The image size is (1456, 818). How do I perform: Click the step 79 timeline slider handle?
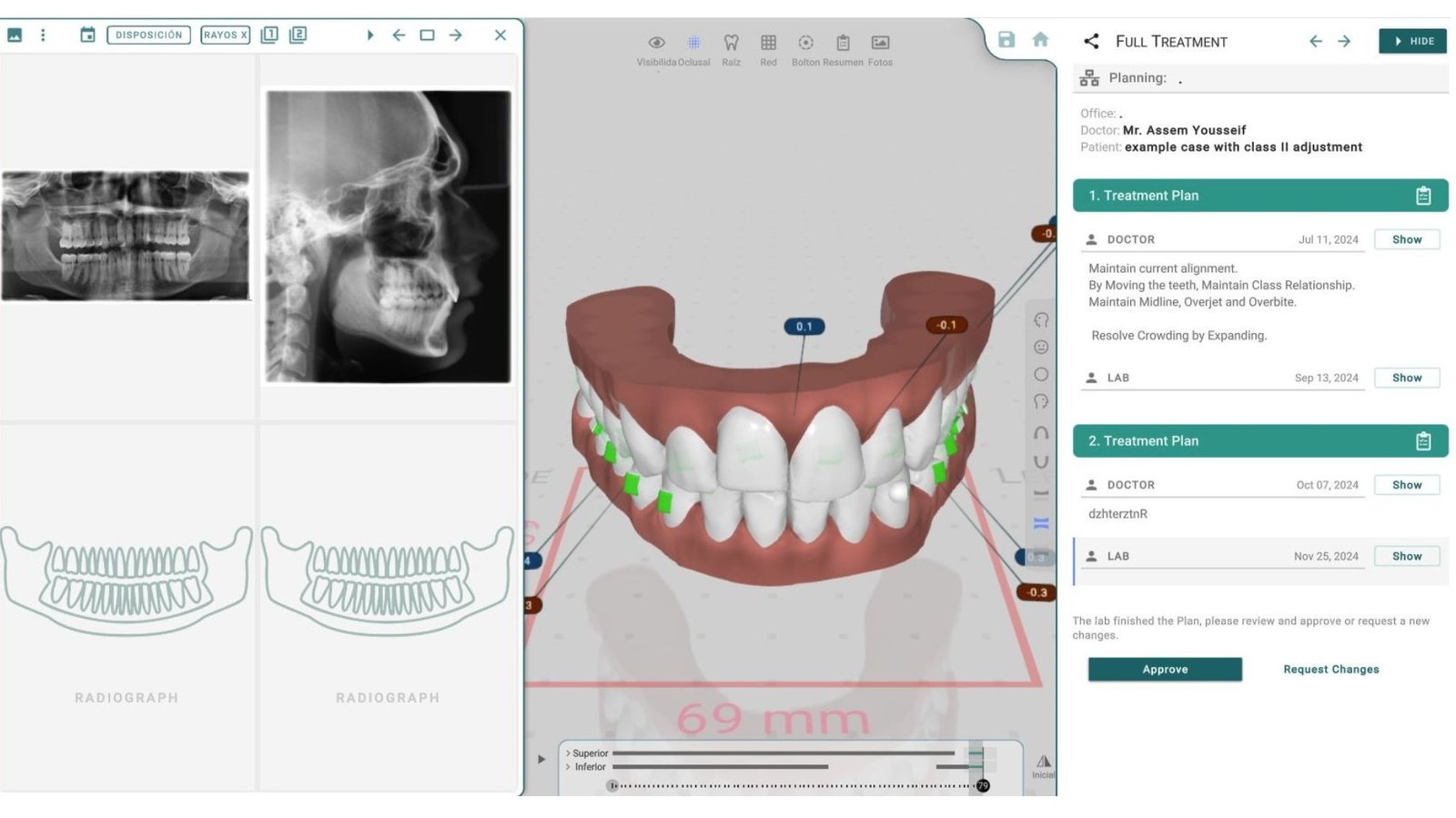(x=983, y=785)
